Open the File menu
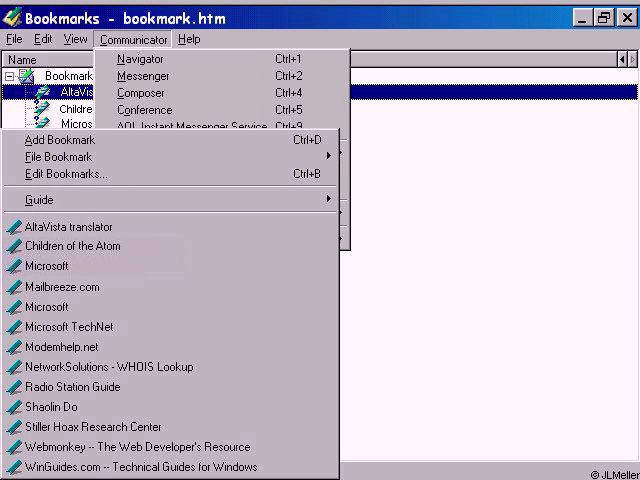The image size is (640, 480). [x=14, y=39]
